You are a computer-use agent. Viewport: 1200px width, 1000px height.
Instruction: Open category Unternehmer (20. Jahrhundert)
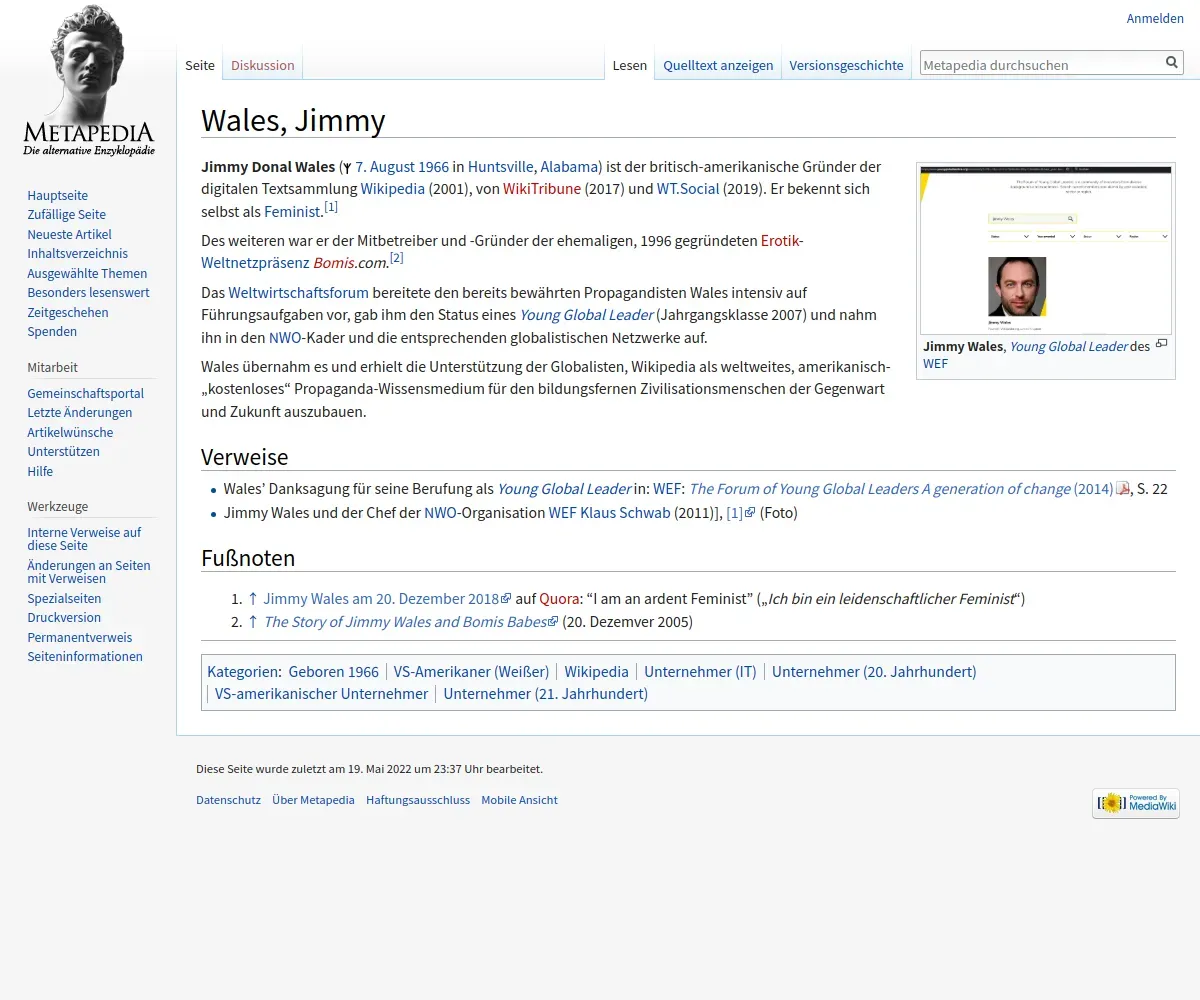pyautogui.click(x=874, y=671)
